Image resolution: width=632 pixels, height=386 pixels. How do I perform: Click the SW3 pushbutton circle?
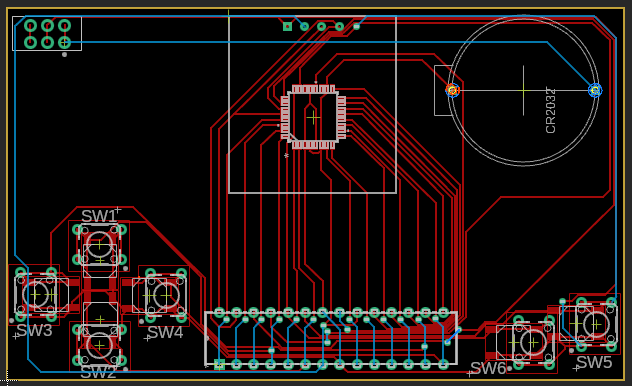coord(36,295)
